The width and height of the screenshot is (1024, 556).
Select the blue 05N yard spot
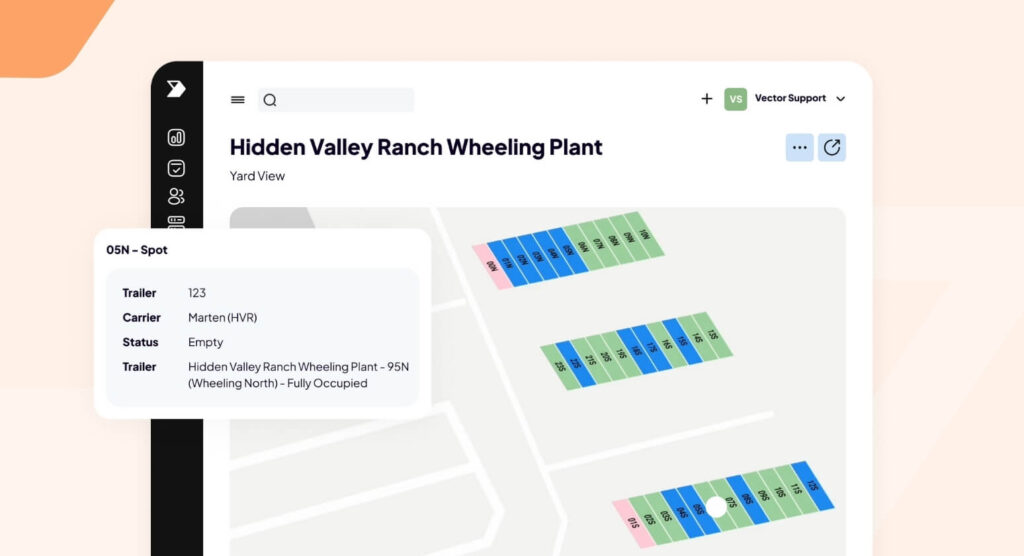pos(569,249)
